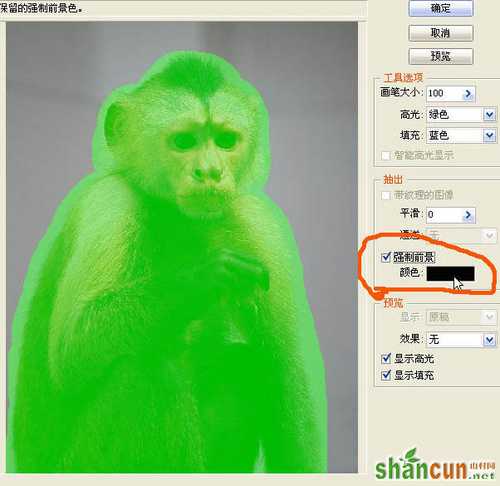Uncheck the 显示填充 checkbox
The width and height of the screenshot is (500, 486).
386,375
